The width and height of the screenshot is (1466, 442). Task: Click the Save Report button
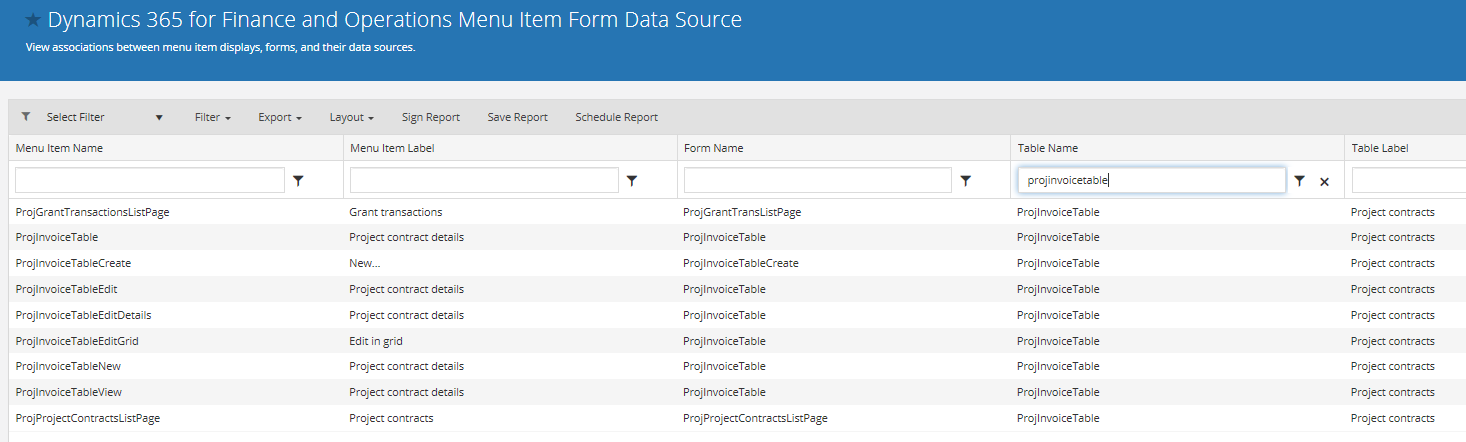[x=518, y=117]
